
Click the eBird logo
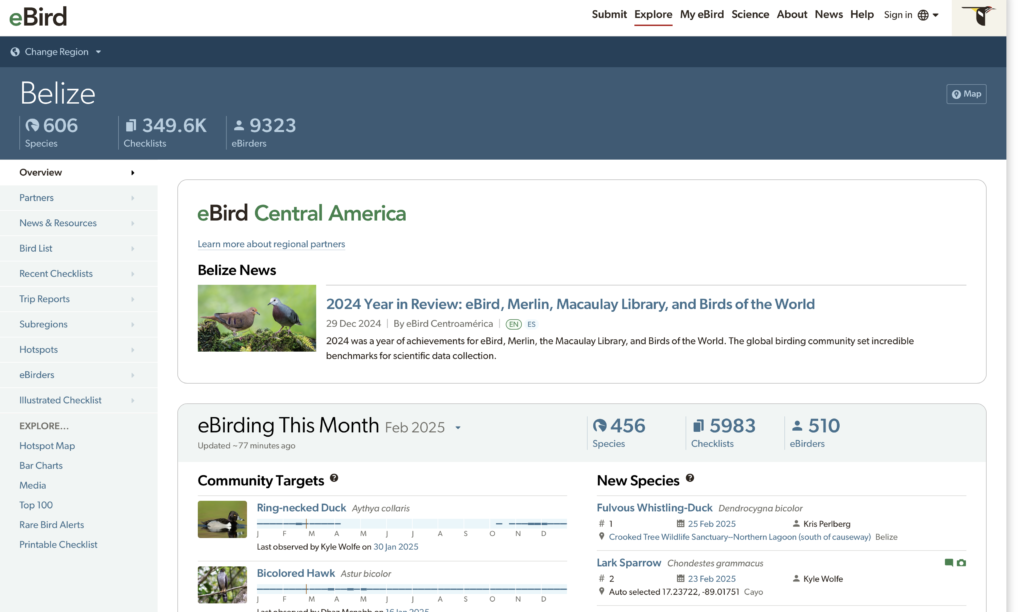[x=38, y=16]
